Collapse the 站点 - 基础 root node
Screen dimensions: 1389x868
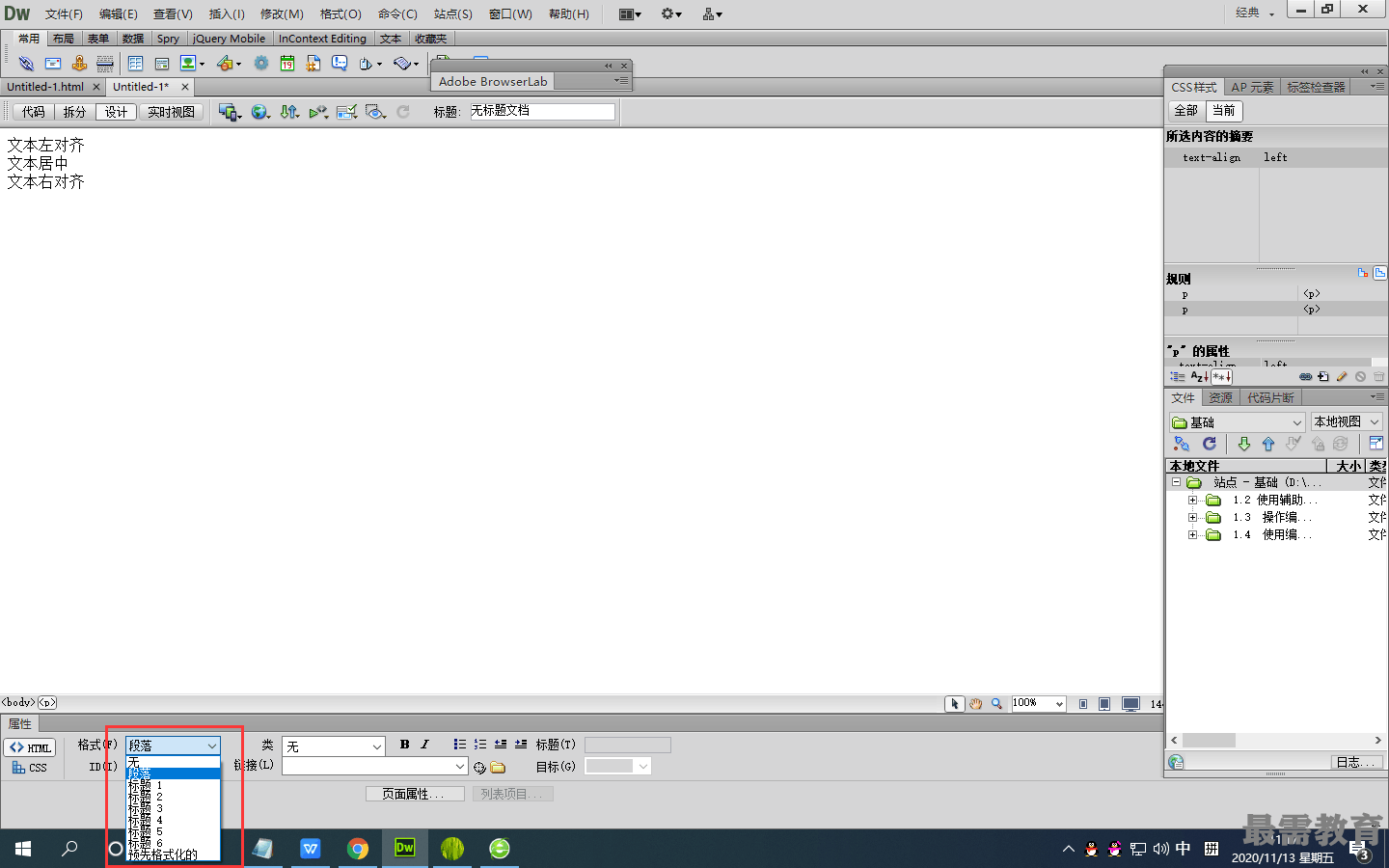coord(1176,482)
